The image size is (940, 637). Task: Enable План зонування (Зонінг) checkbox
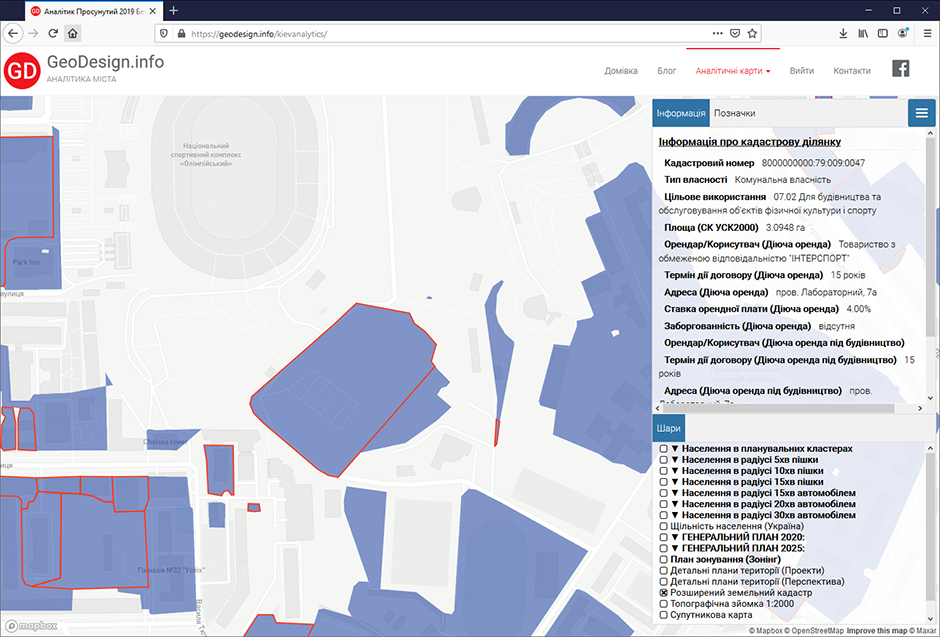click(664, 557)
